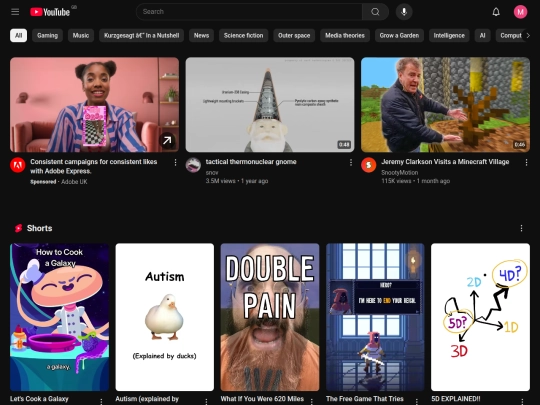Image resolution: width=540 pixels, height=405 pixels.
Task: Visit the snov channel name link
Action: (x=212, y=173)
